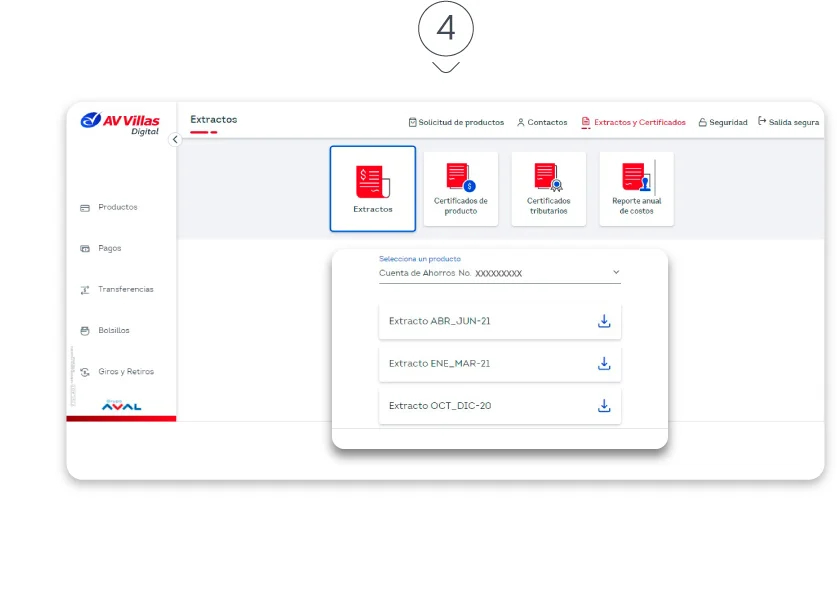
Task: Collapse the left sidebar with arrow
Action: [175, 140]
